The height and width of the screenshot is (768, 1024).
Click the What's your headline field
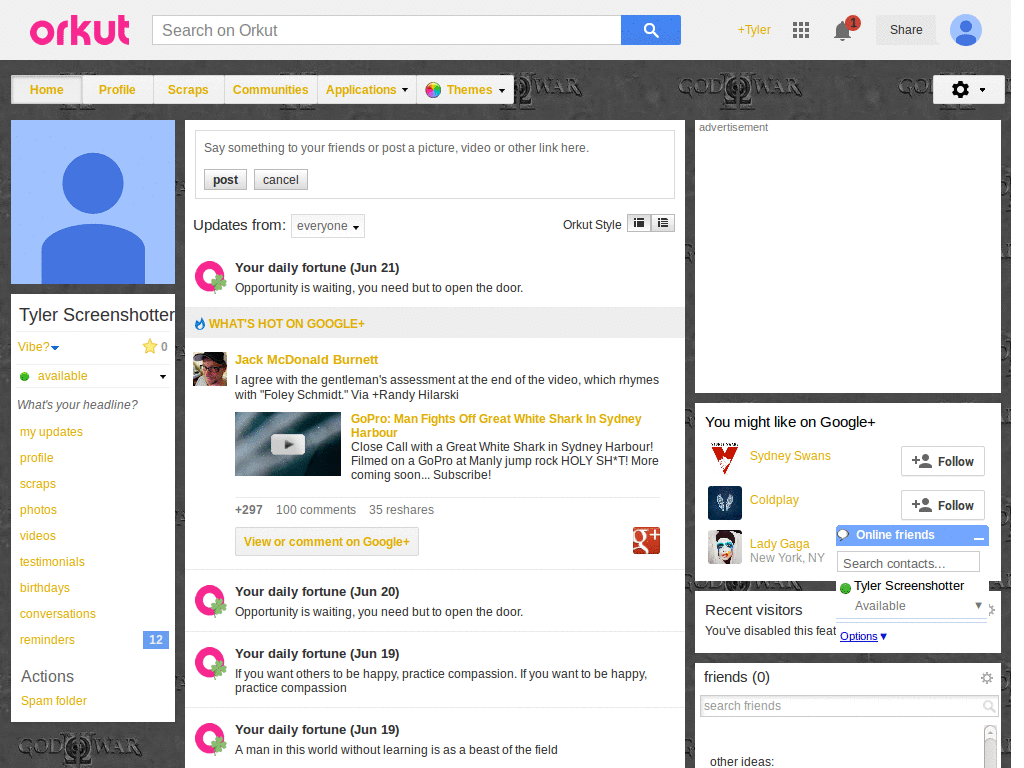pos(77,405)
